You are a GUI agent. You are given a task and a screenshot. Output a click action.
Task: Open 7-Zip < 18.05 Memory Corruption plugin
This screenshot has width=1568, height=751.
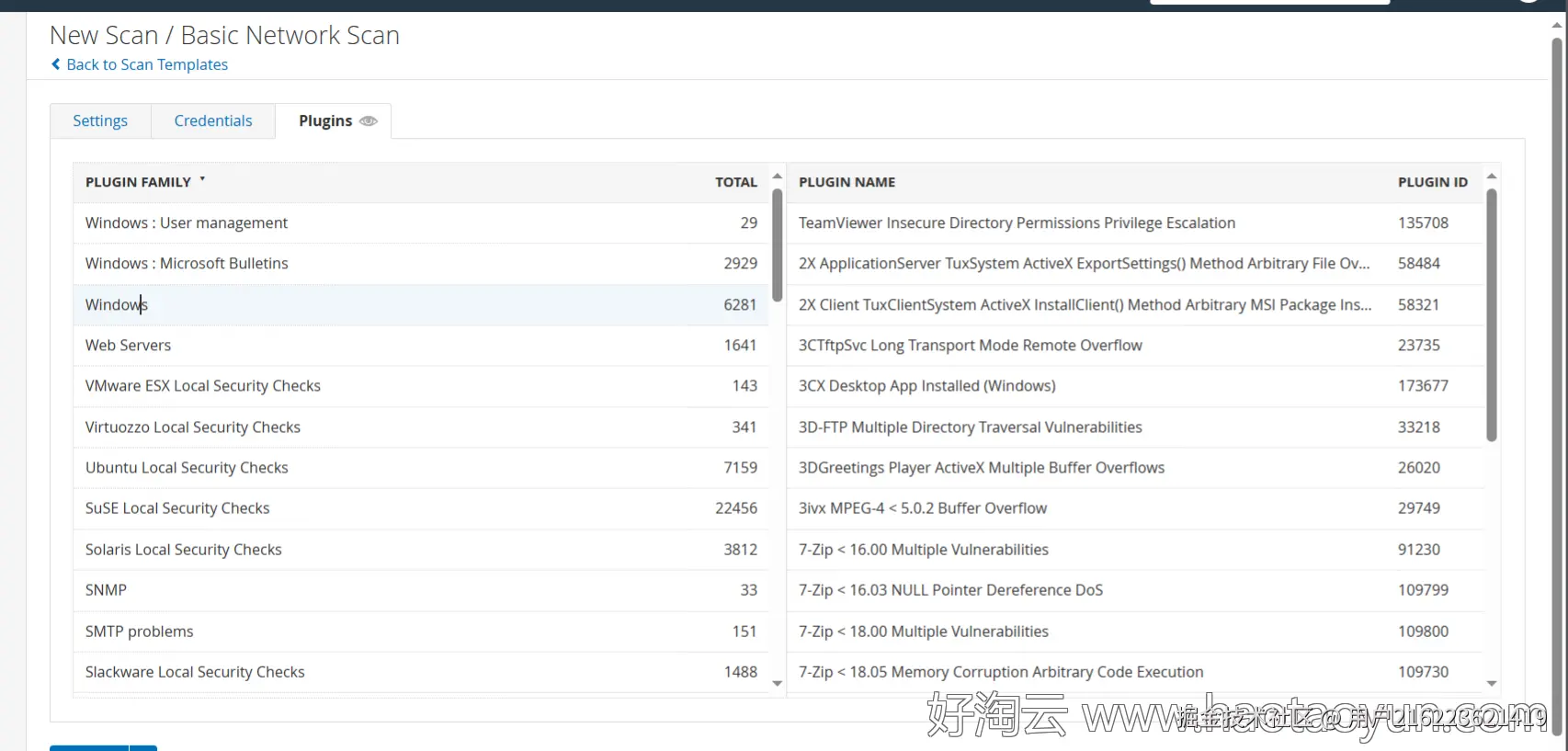(1001, 672)
